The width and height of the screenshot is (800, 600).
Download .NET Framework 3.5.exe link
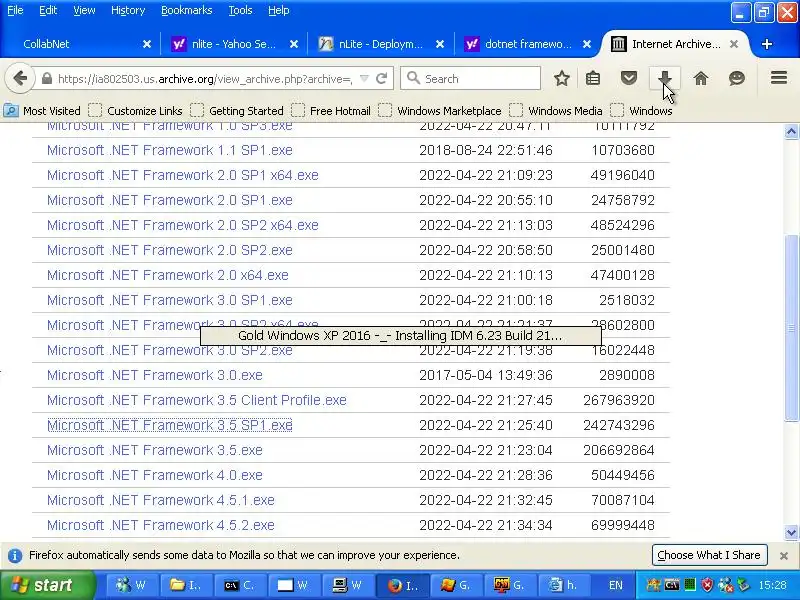(x=155, y=450)
